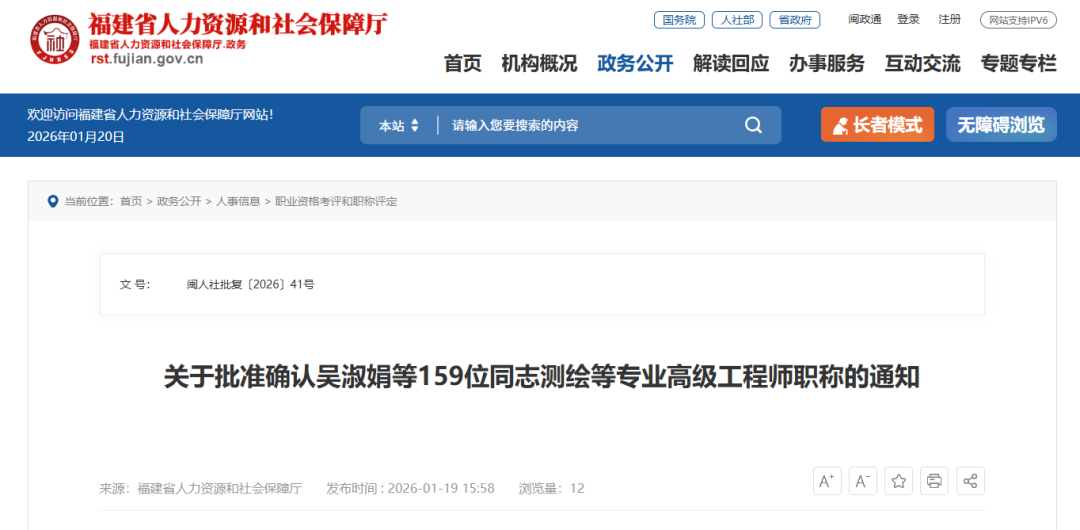The width and height of the screenshot is (1080, 530).
Task: Open the 国务院 link
Action: pyautogui.click(x=679, y=20)
